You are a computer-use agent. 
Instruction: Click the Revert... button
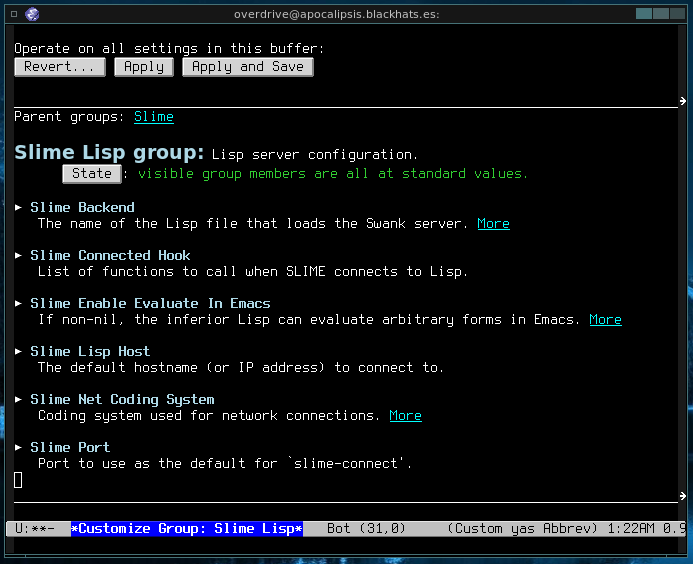tap(60, 67)
